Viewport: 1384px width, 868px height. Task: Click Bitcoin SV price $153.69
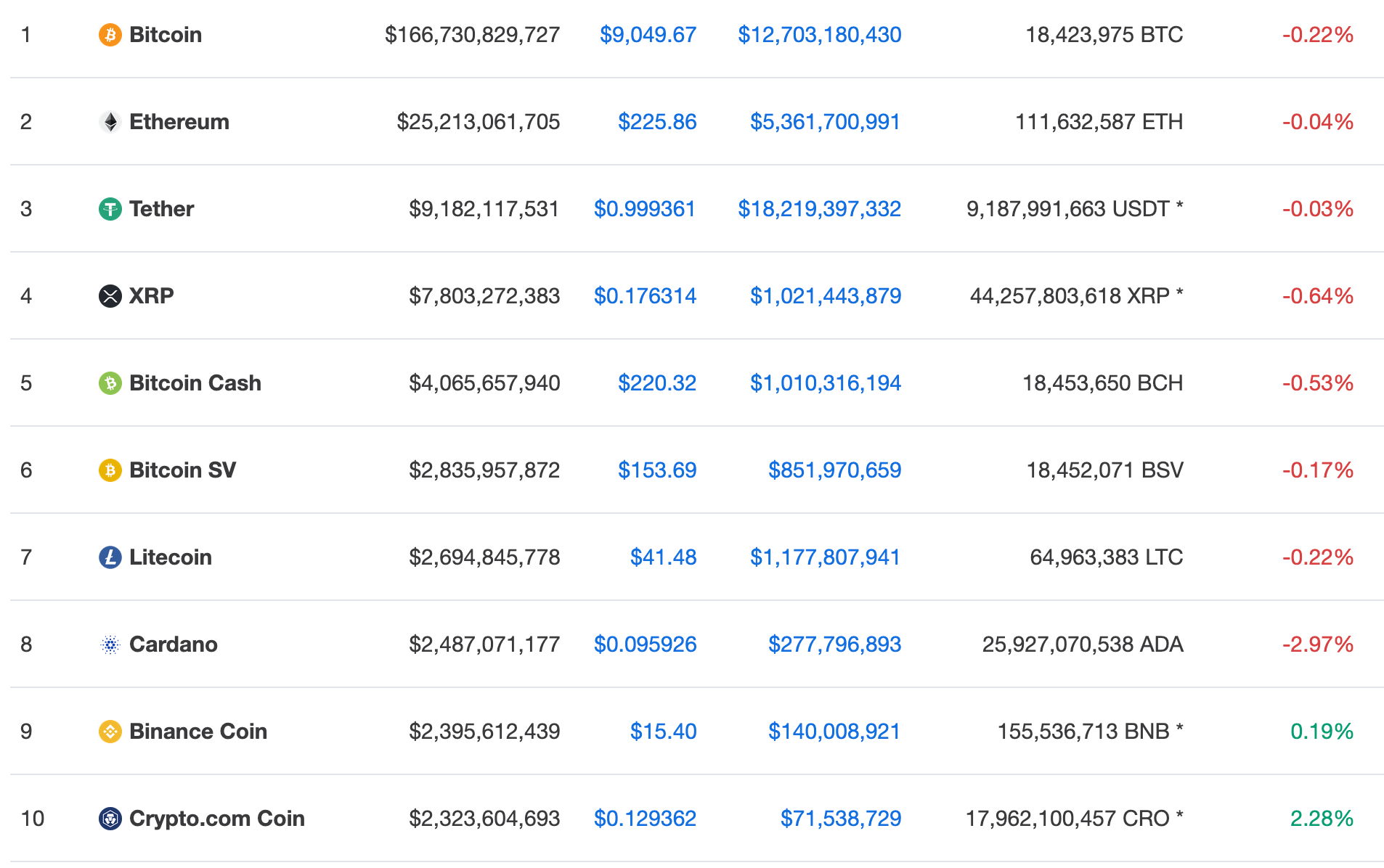click(x=657, y=470)
